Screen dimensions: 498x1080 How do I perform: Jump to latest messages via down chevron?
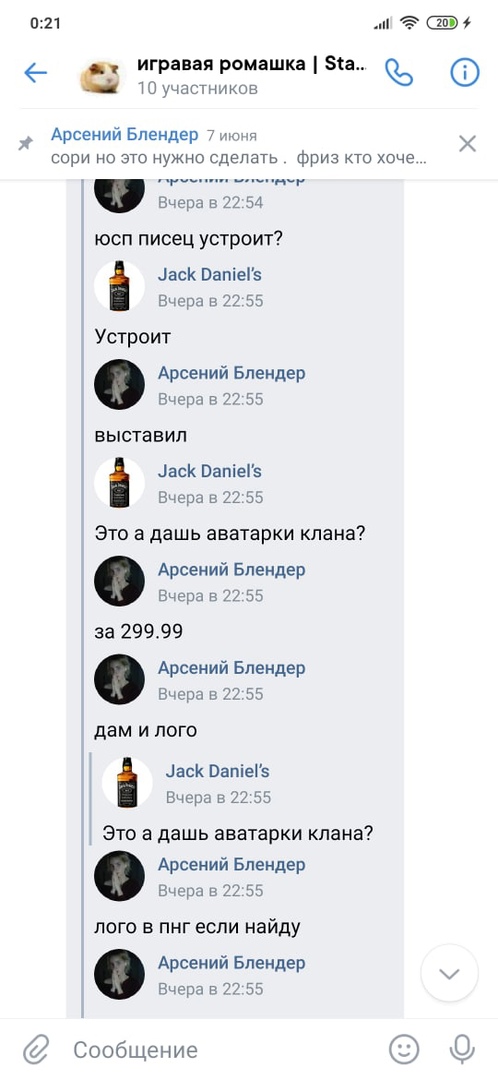(x=450, y=973)
